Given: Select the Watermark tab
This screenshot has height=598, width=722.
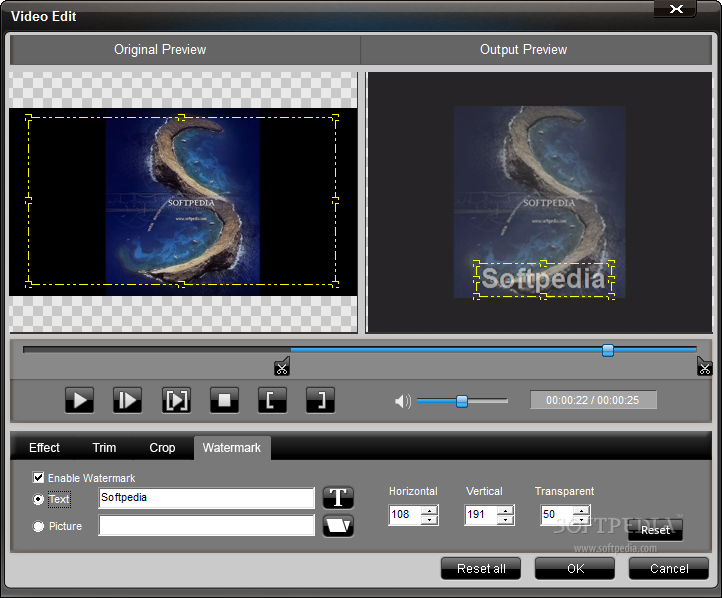Looking at the screenshot, I should [232, 447].
